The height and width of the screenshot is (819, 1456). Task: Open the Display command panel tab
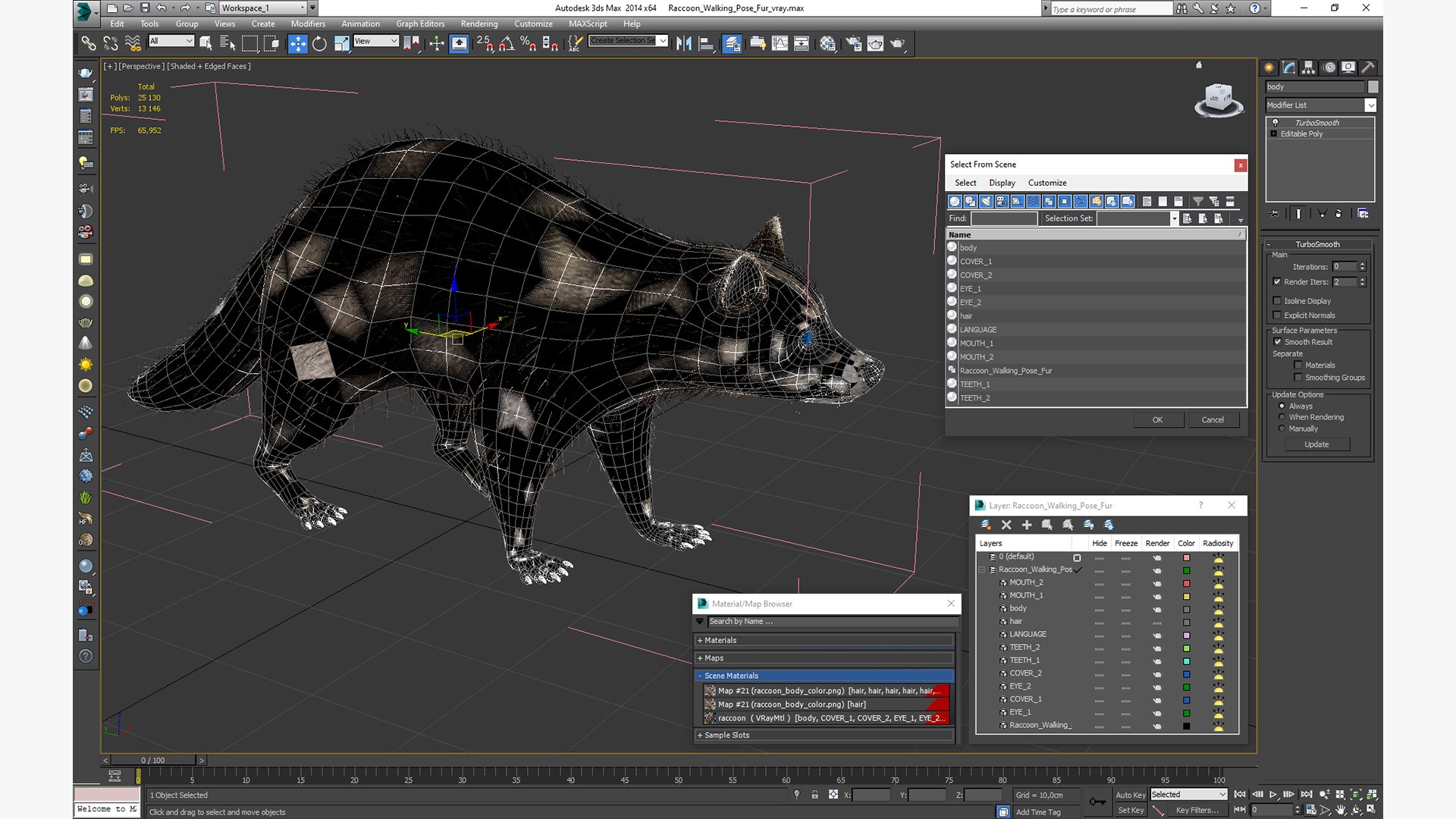[x=1348, y=67]
